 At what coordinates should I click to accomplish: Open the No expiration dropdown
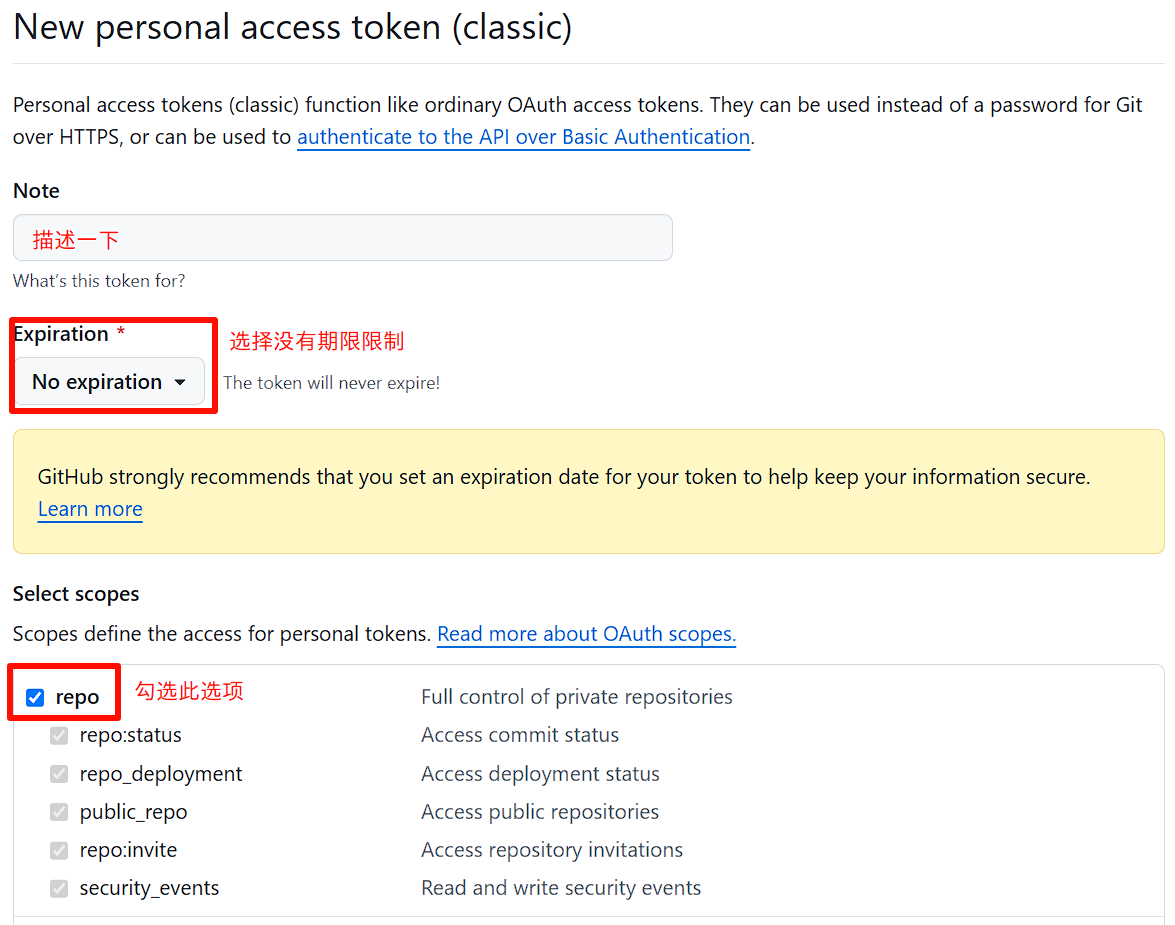(x=110, y=382)
